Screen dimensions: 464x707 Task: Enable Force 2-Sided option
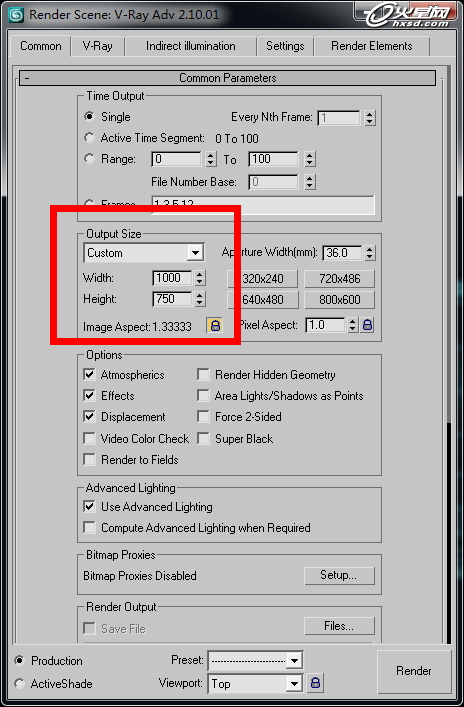click(x=203, y=417)
